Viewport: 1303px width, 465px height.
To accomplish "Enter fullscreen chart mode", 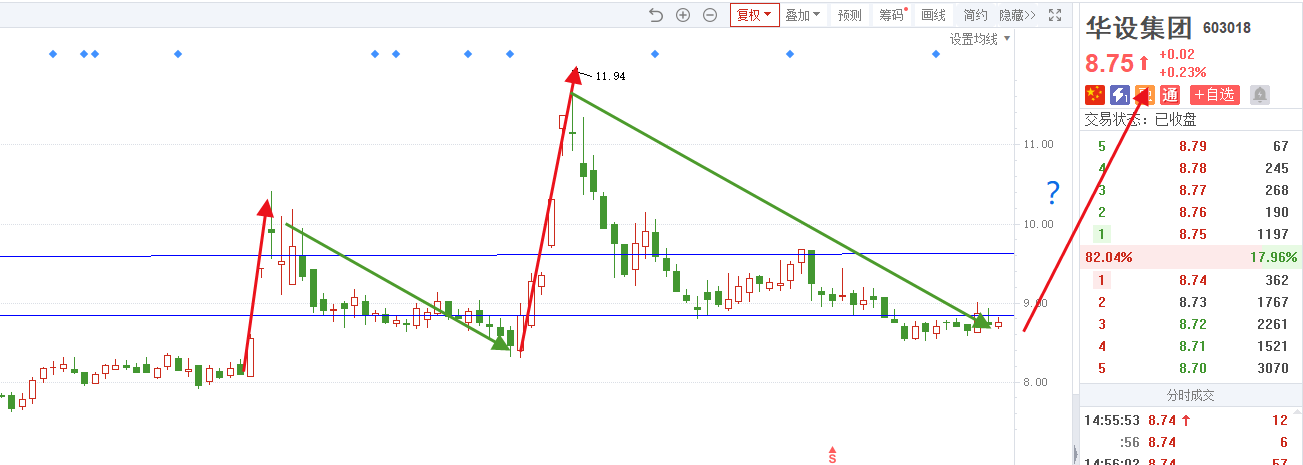I will point(1054,15).
